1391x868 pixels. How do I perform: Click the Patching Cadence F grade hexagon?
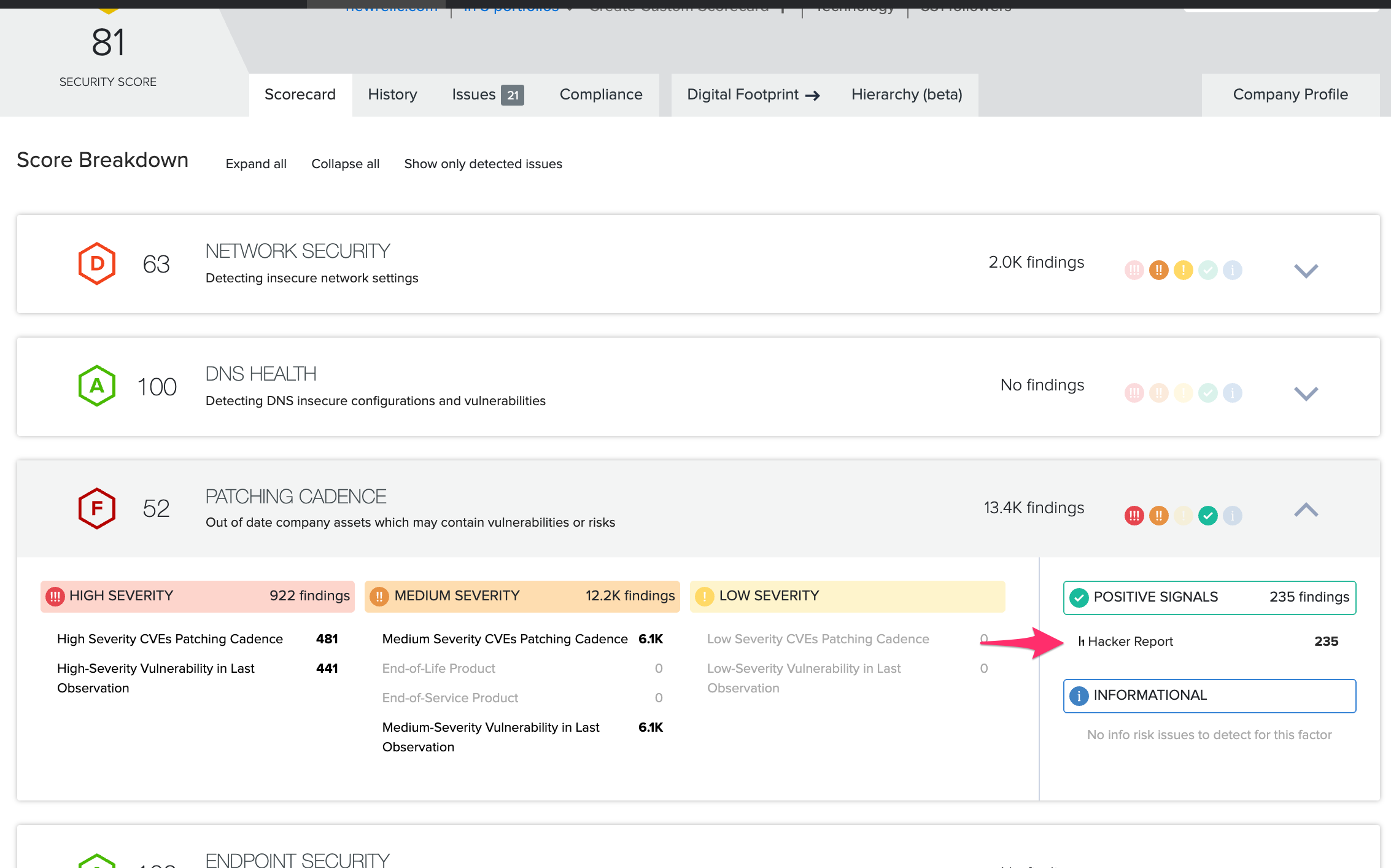pyautogui.click(x=97, y=508)
